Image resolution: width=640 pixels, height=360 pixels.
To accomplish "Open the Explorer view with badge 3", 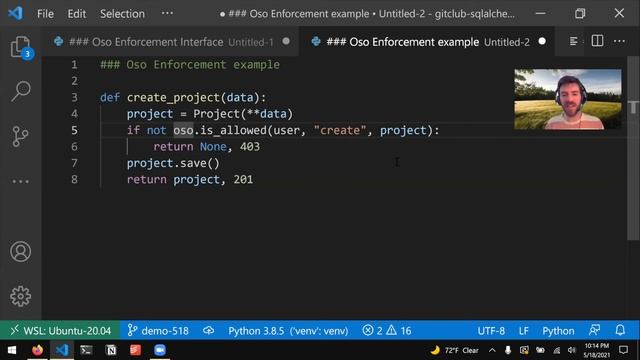I will 20,47.
